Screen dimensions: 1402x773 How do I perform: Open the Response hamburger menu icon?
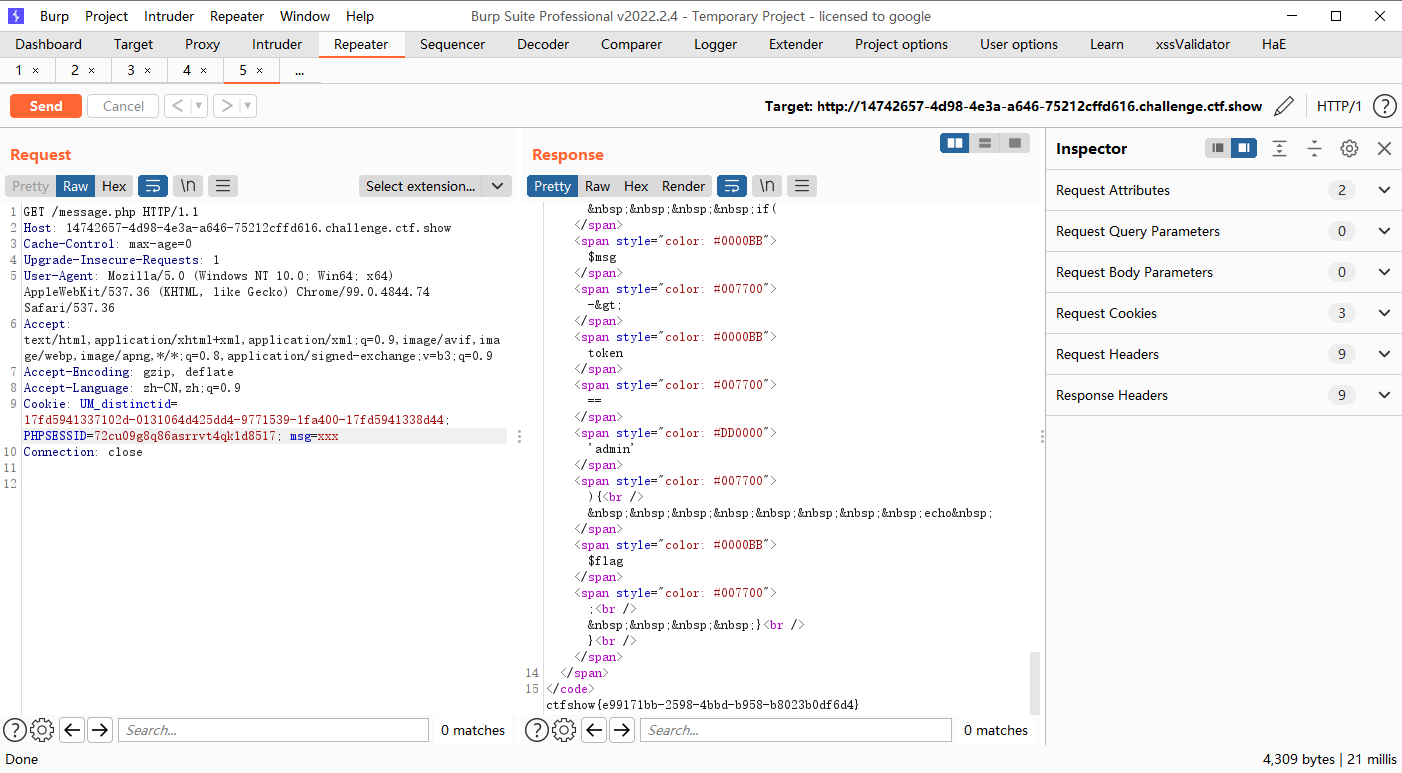pyautogui.click(x=802, y=186)
